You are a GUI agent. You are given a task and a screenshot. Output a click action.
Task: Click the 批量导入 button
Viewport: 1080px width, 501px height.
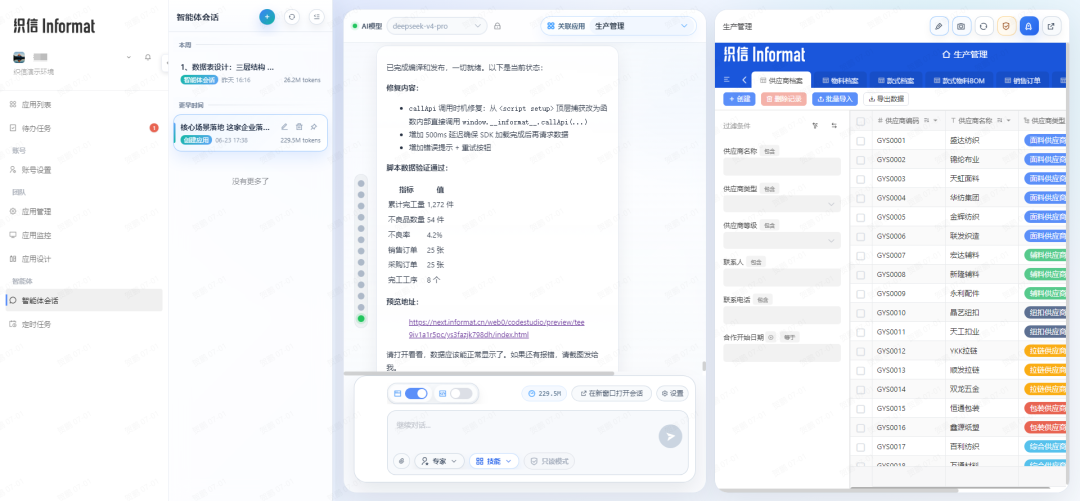tap(835, 99)
